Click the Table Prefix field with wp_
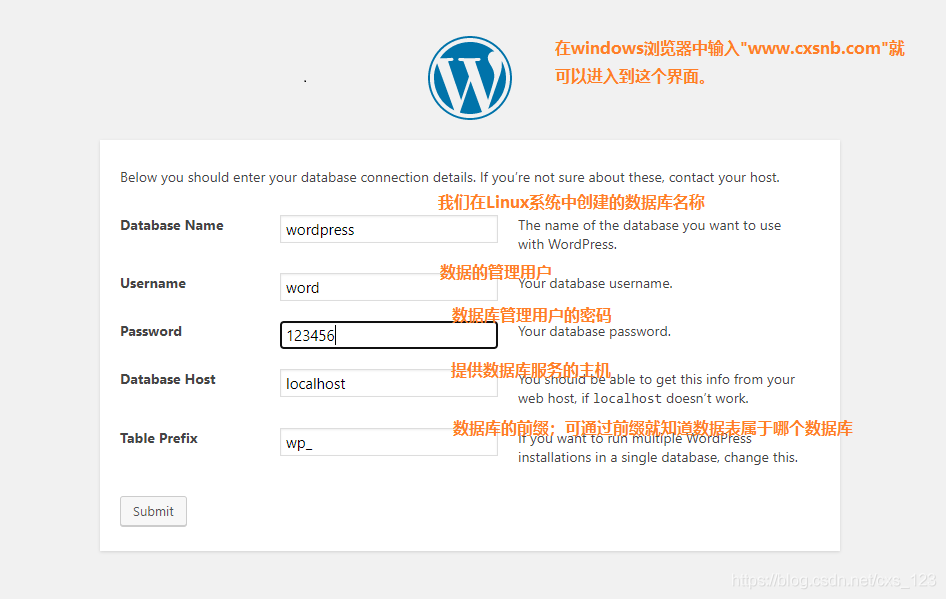This screenshot has height=599, width=946. tap(389, 442)
